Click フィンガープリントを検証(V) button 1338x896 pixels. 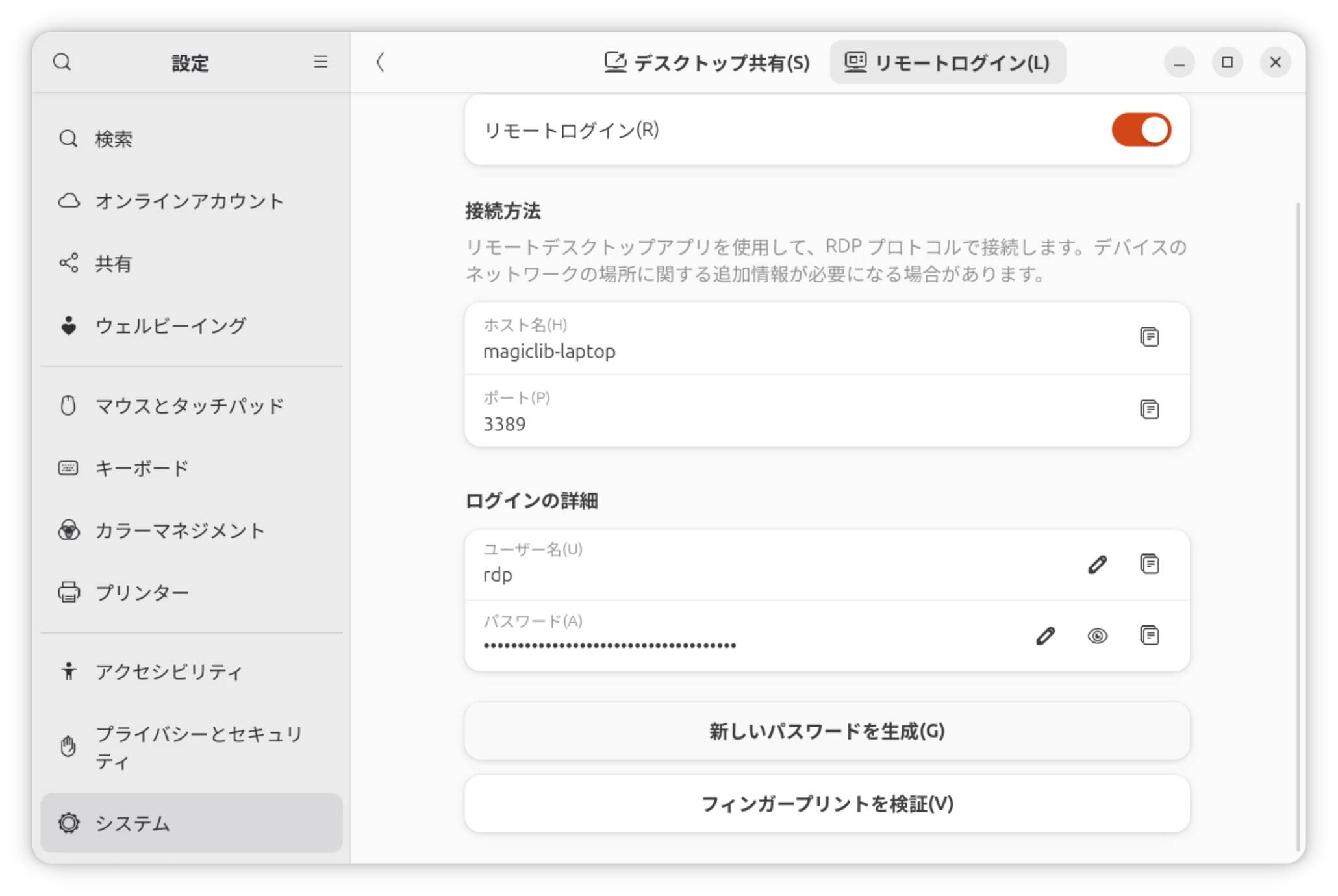(x=827, y=804)
